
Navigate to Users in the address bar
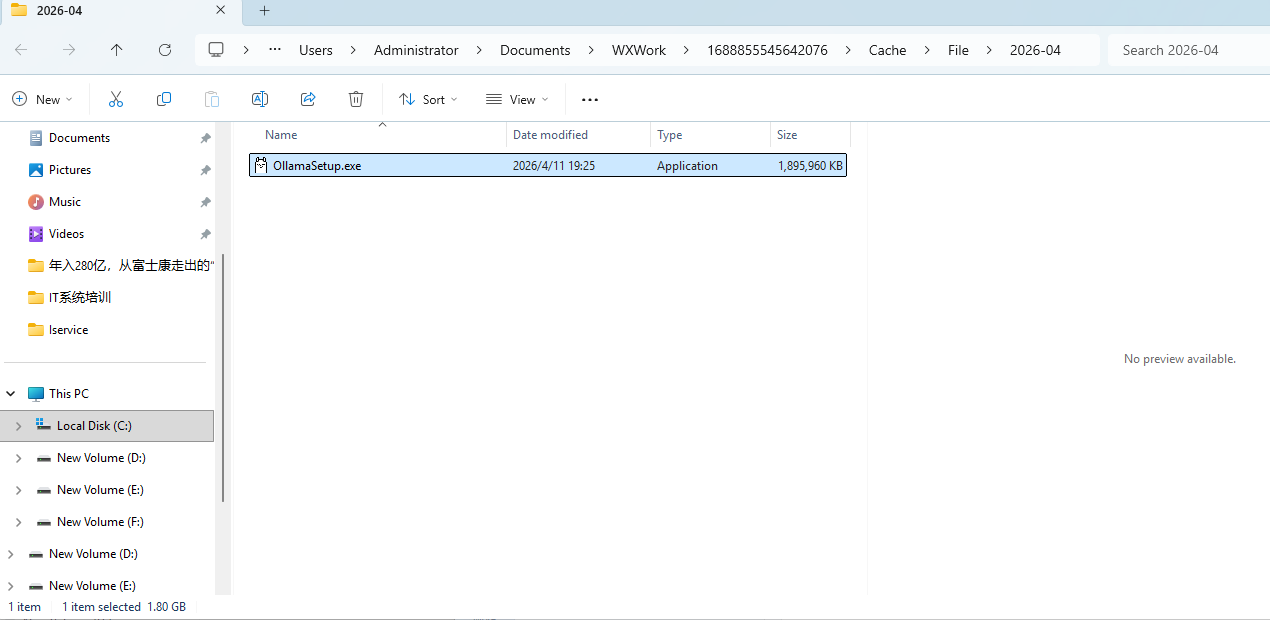pyautogui.click(x=316, y=50)
